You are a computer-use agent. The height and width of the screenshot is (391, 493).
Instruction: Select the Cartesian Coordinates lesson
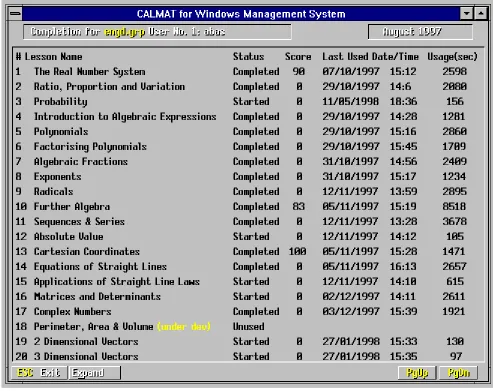click(x=87, y=252)
